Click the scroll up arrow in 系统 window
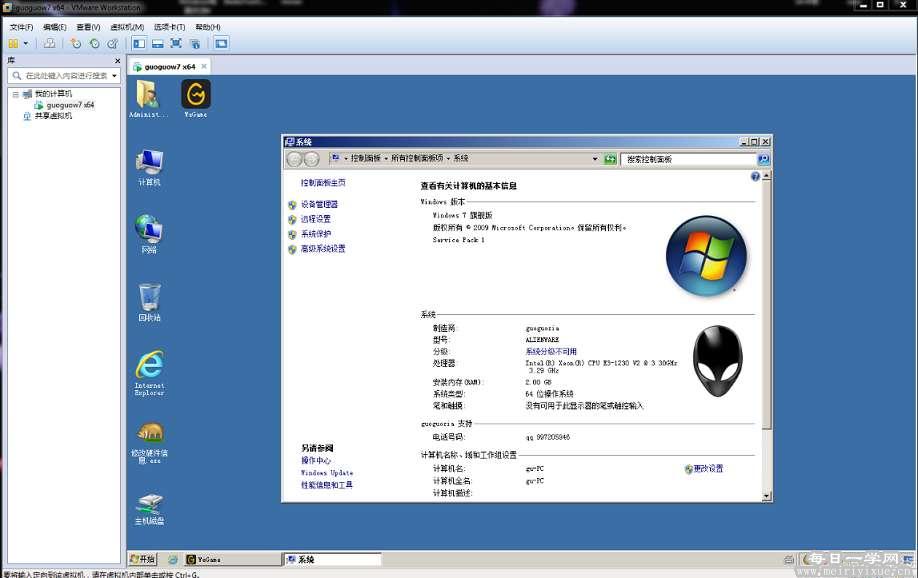 766,176
